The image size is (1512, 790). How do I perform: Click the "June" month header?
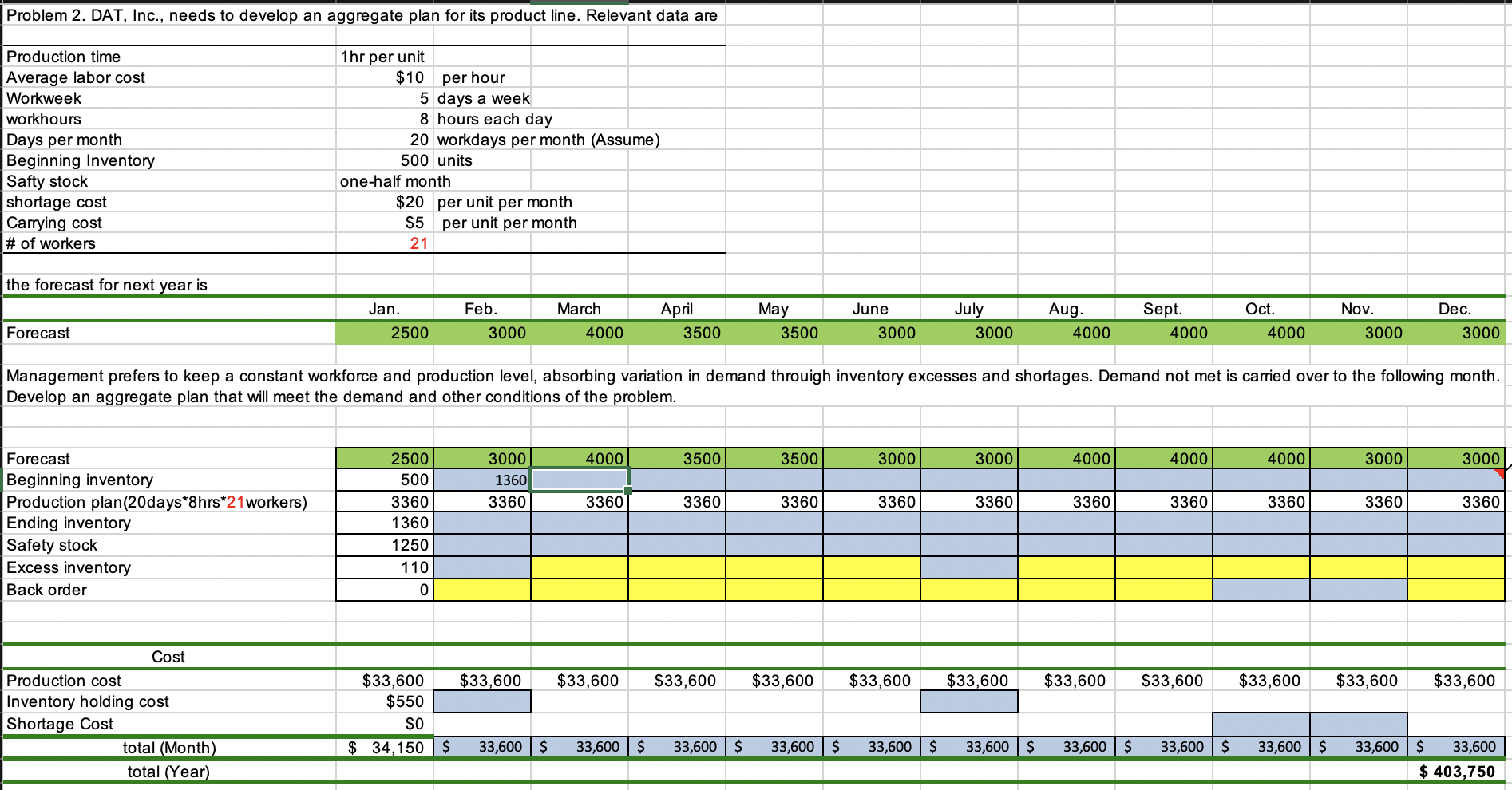click(872, 309)
